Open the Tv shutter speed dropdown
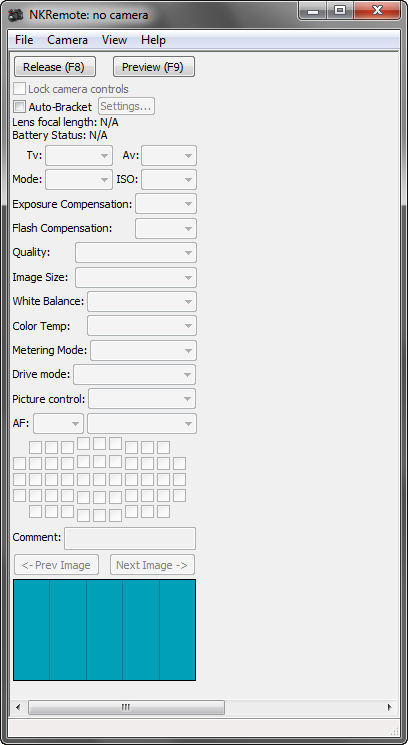 click(79, 155)
